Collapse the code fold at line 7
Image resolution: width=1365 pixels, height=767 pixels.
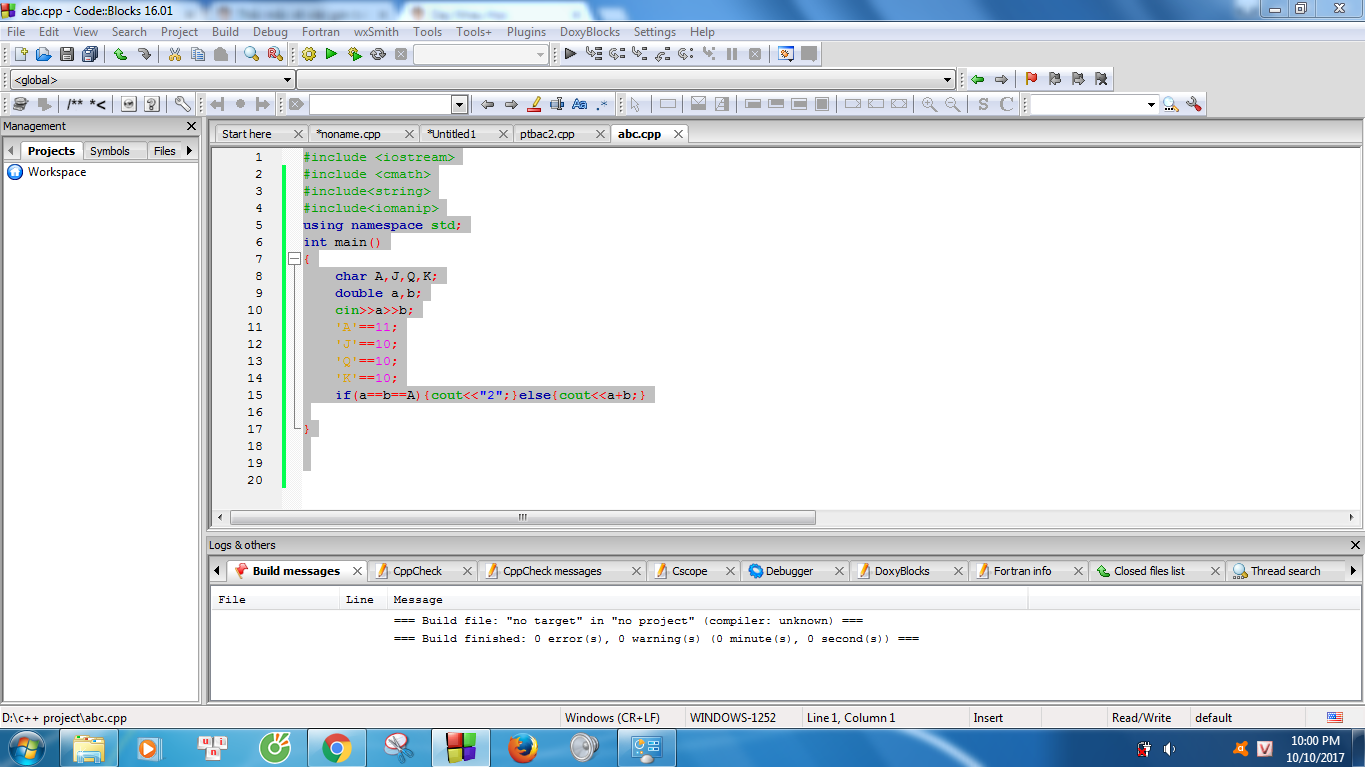[294, 259]
